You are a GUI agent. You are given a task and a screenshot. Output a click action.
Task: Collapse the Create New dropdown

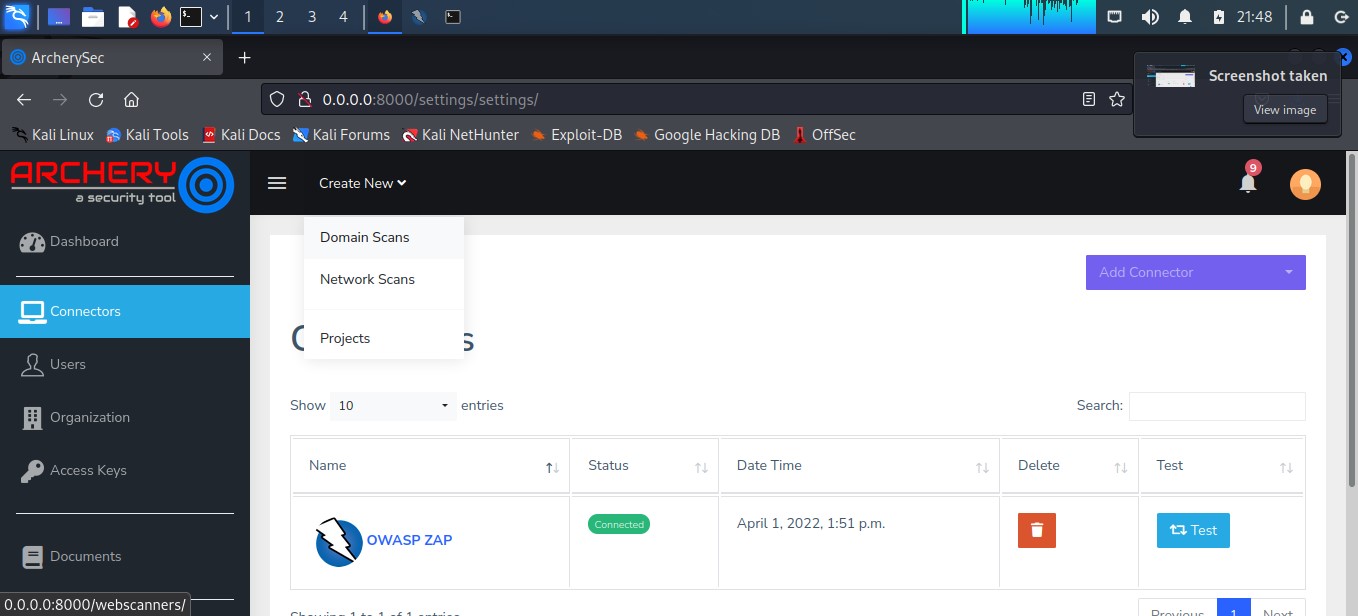(361, 183)
